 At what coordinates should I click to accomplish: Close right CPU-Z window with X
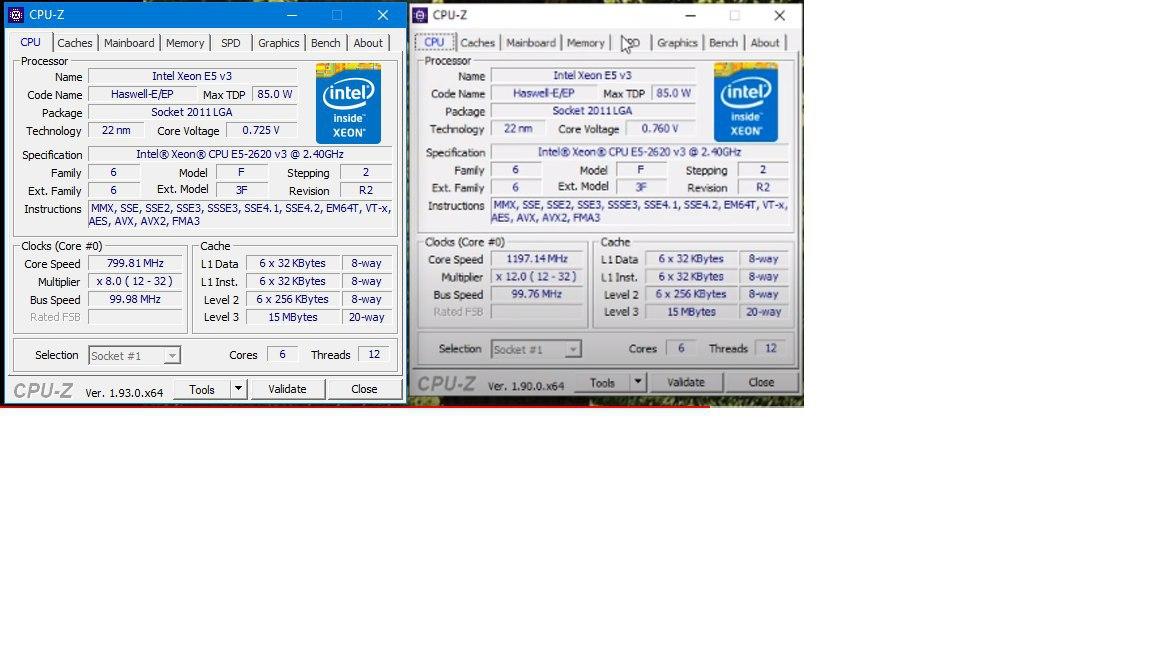click(780, 15)
